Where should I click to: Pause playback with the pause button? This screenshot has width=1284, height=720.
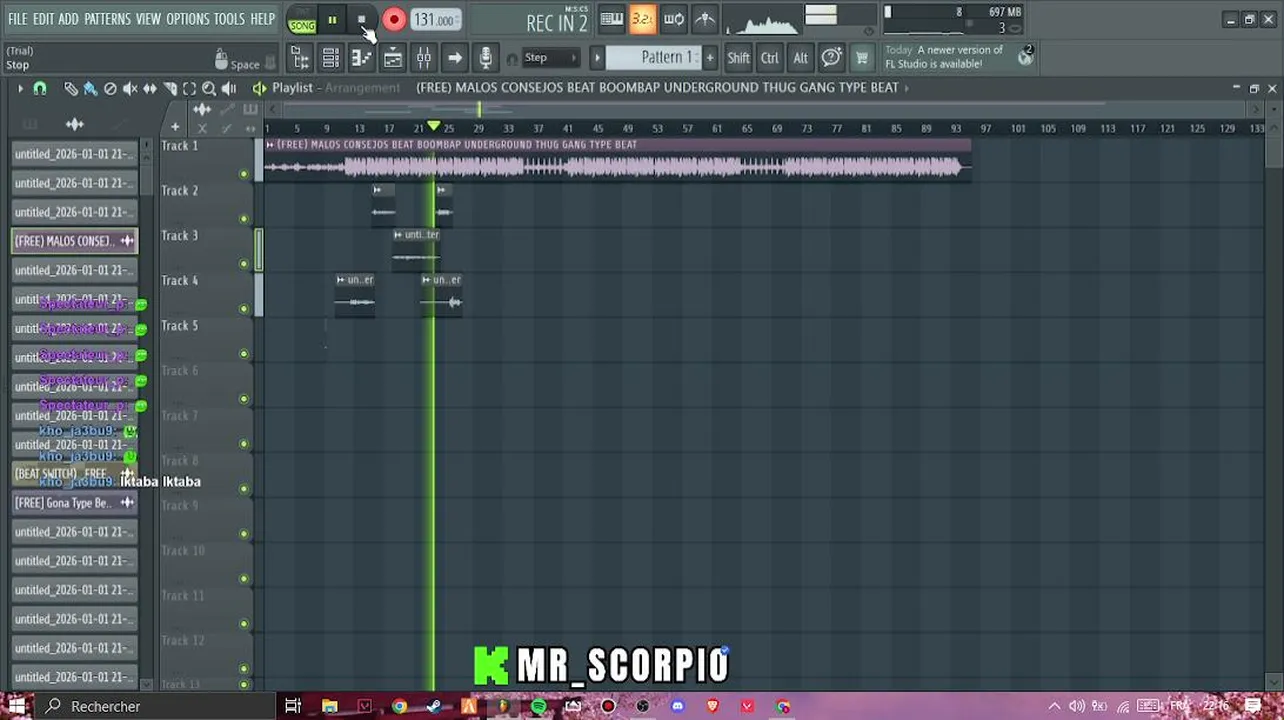[332, 20]
